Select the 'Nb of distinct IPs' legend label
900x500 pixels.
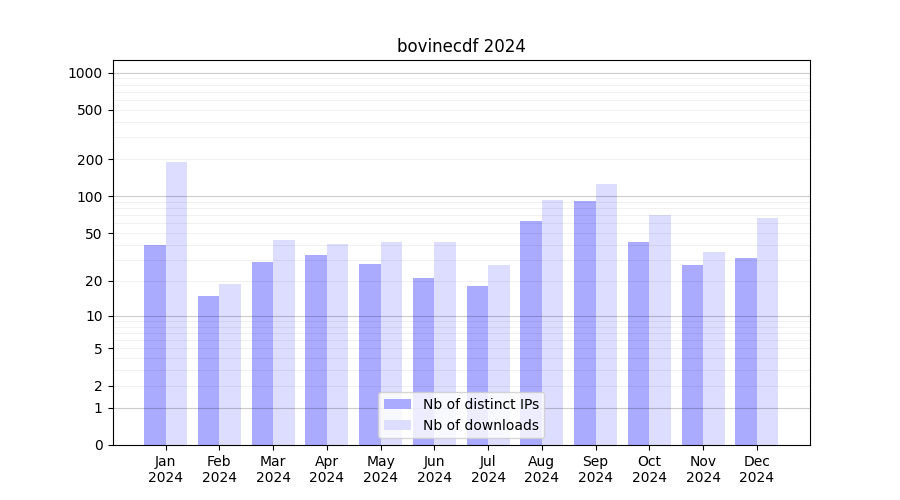(x=480, y=404)
